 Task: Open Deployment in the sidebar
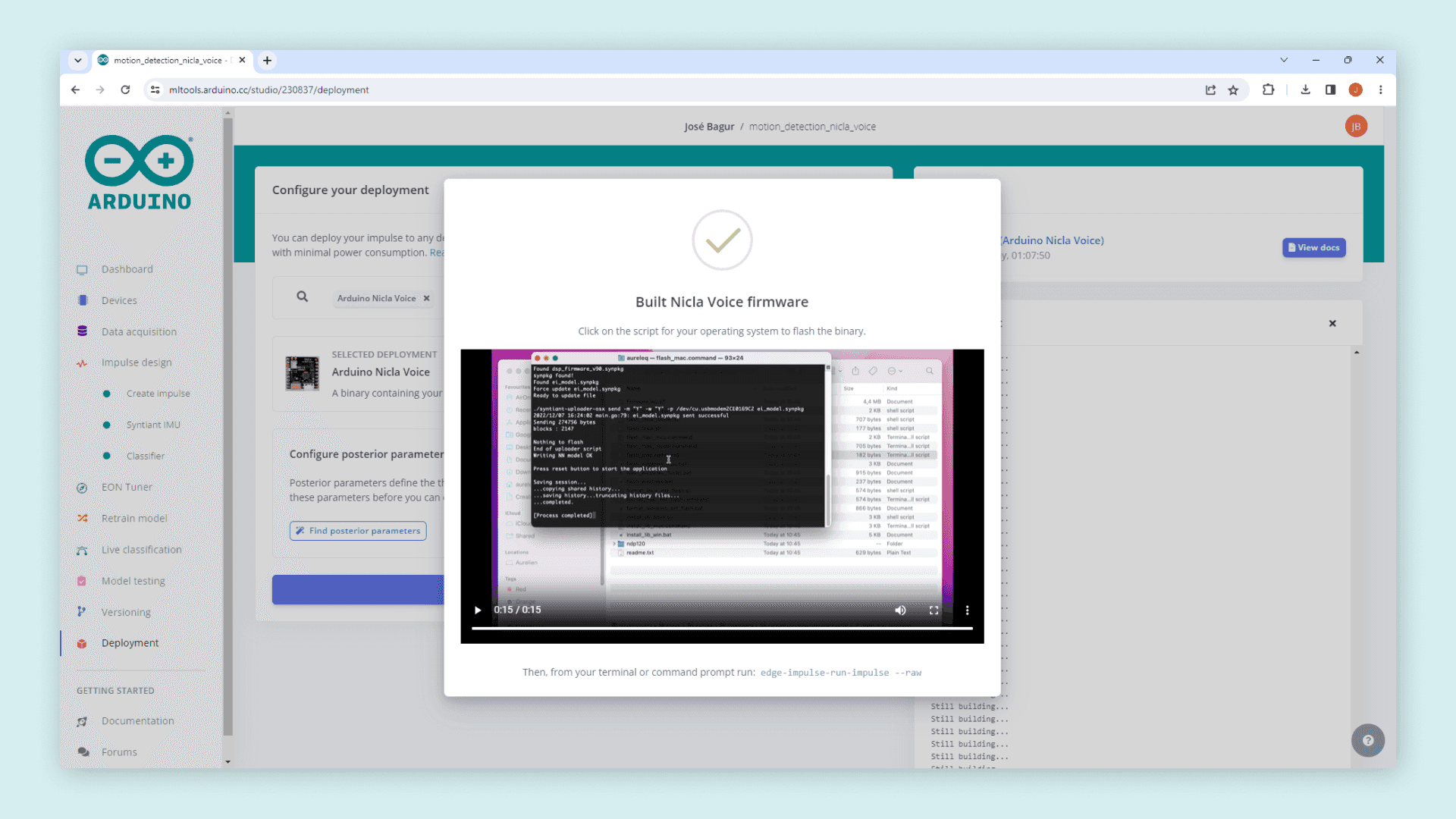(130, 642)
